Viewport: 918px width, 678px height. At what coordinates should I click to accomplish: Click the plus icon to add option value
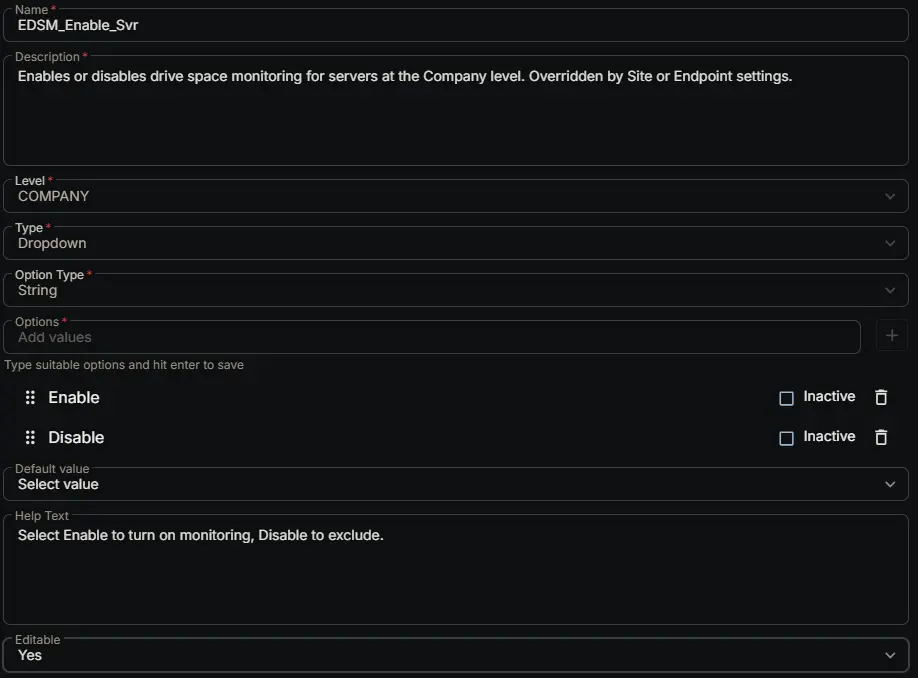click(892, 335)
